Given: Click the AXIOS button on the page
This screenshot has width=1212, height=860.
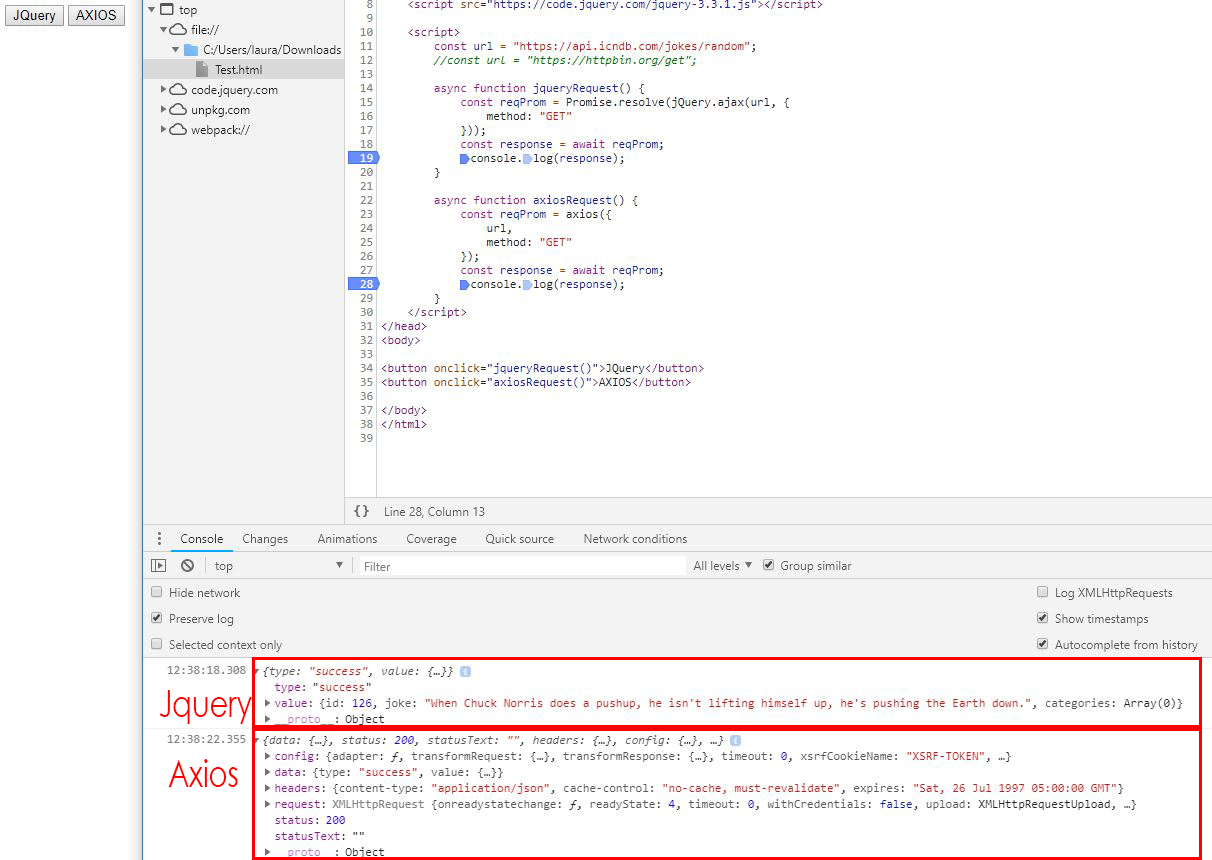Looking at the screenshot, I should pos(96,16).
